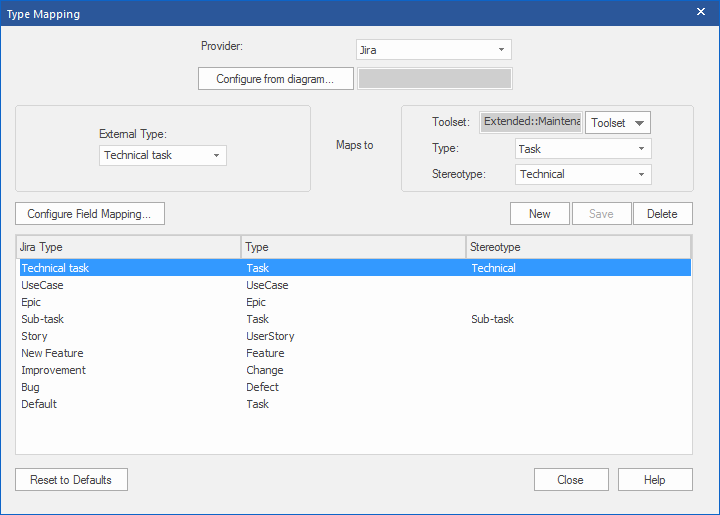
Task: Click the Help button
Action: 654,480
